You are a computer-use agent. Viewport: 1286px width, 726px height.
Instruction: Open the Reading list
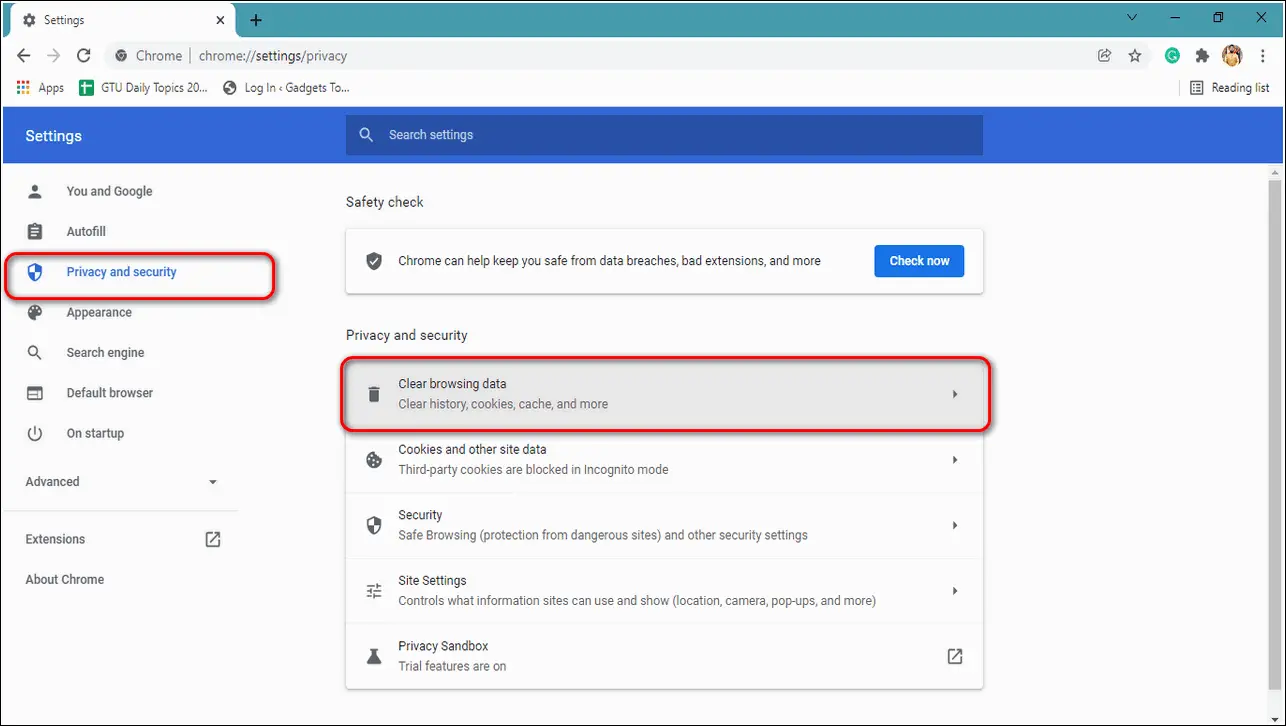1230,88
